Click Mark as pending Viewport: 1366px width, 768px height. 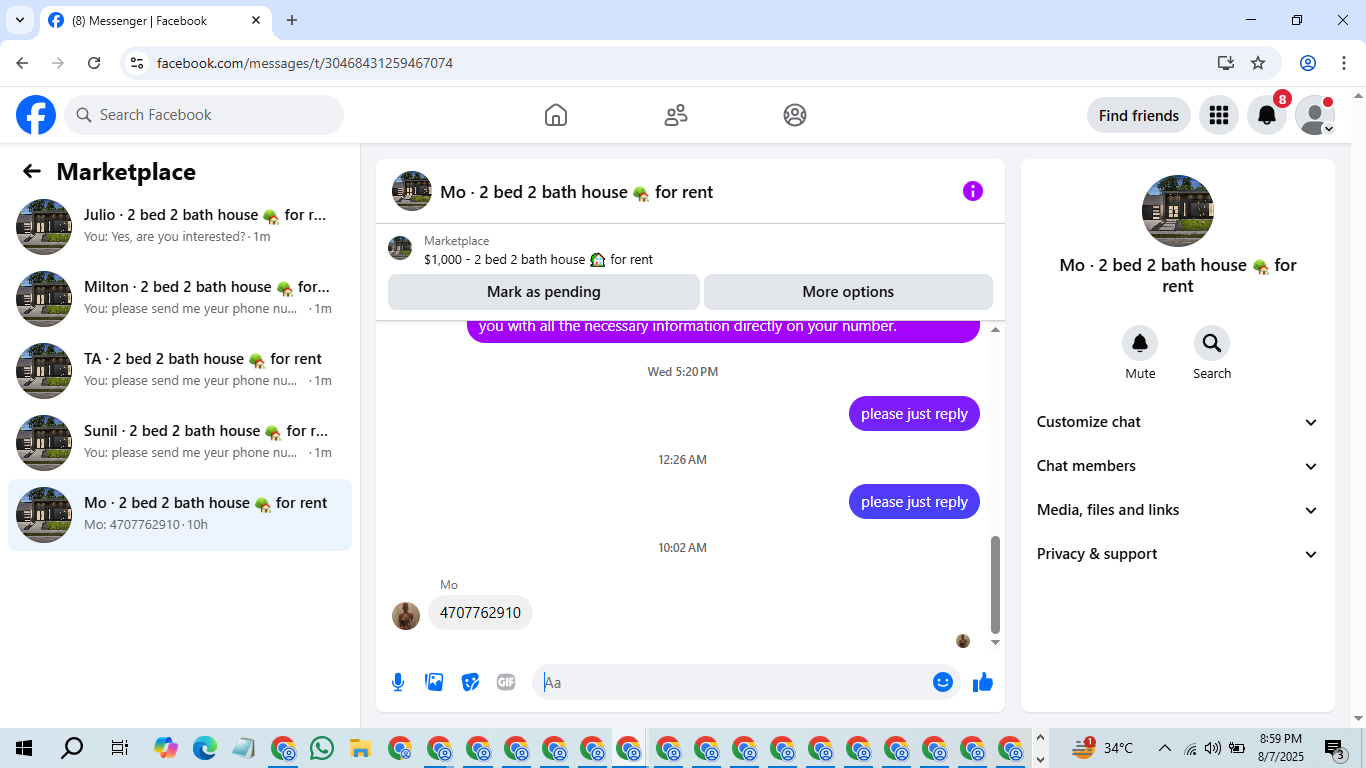544,292
